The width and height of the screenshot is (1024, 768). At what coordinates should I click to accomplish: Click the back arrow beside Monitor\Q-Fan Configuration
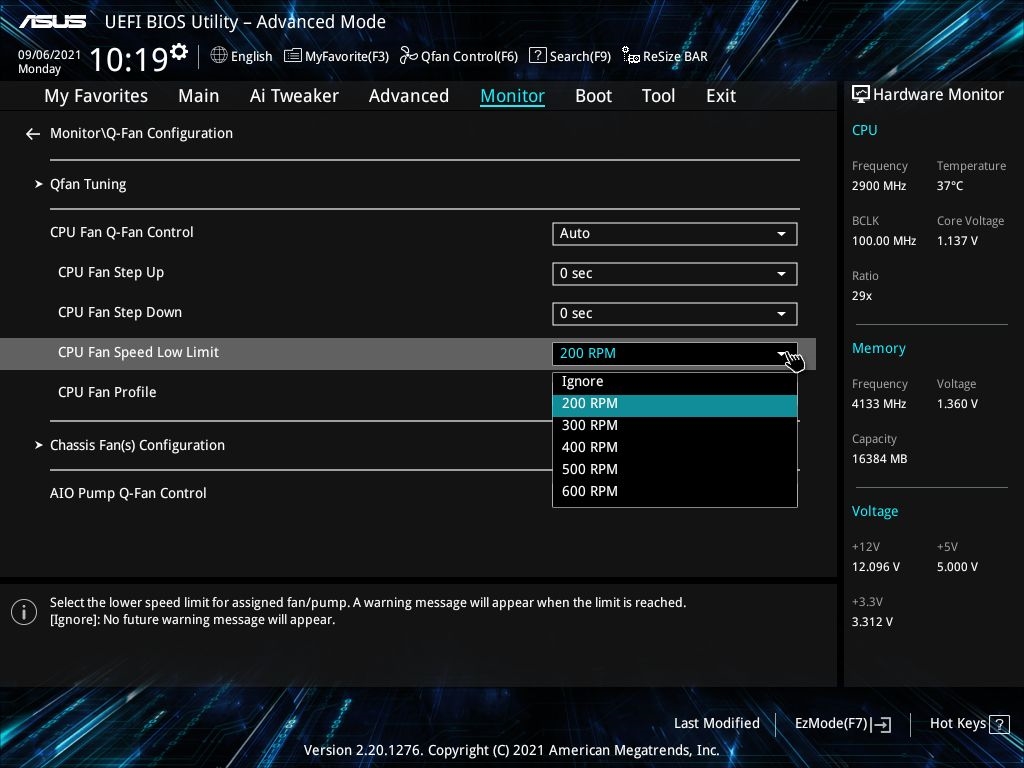[33, 134]
